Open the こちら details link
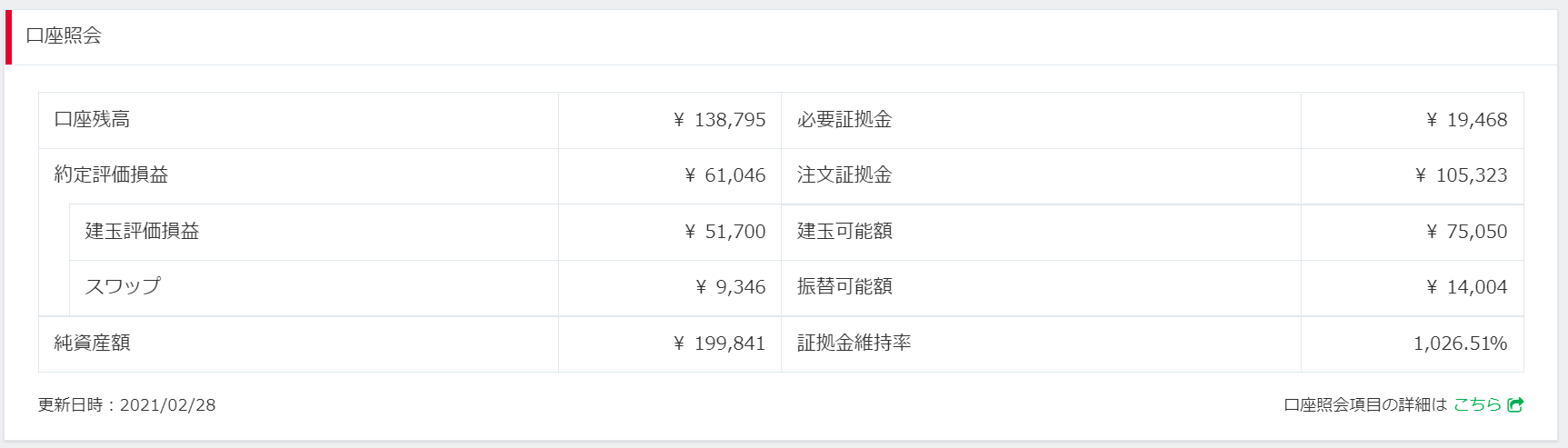Image resolution: width=1568 pixels, height=448 pixels. point(1477,405)
